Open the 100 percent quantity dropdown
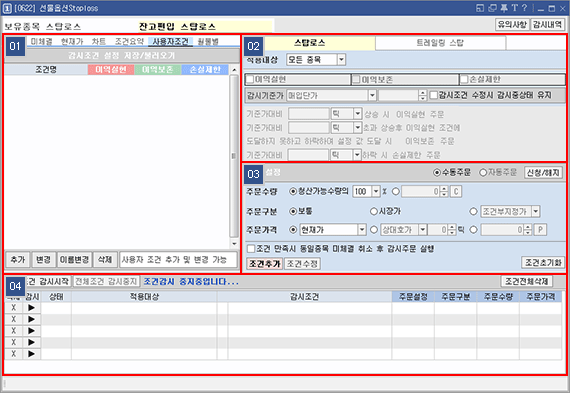This screenshot has height=393, width=570. coord(376,192)
